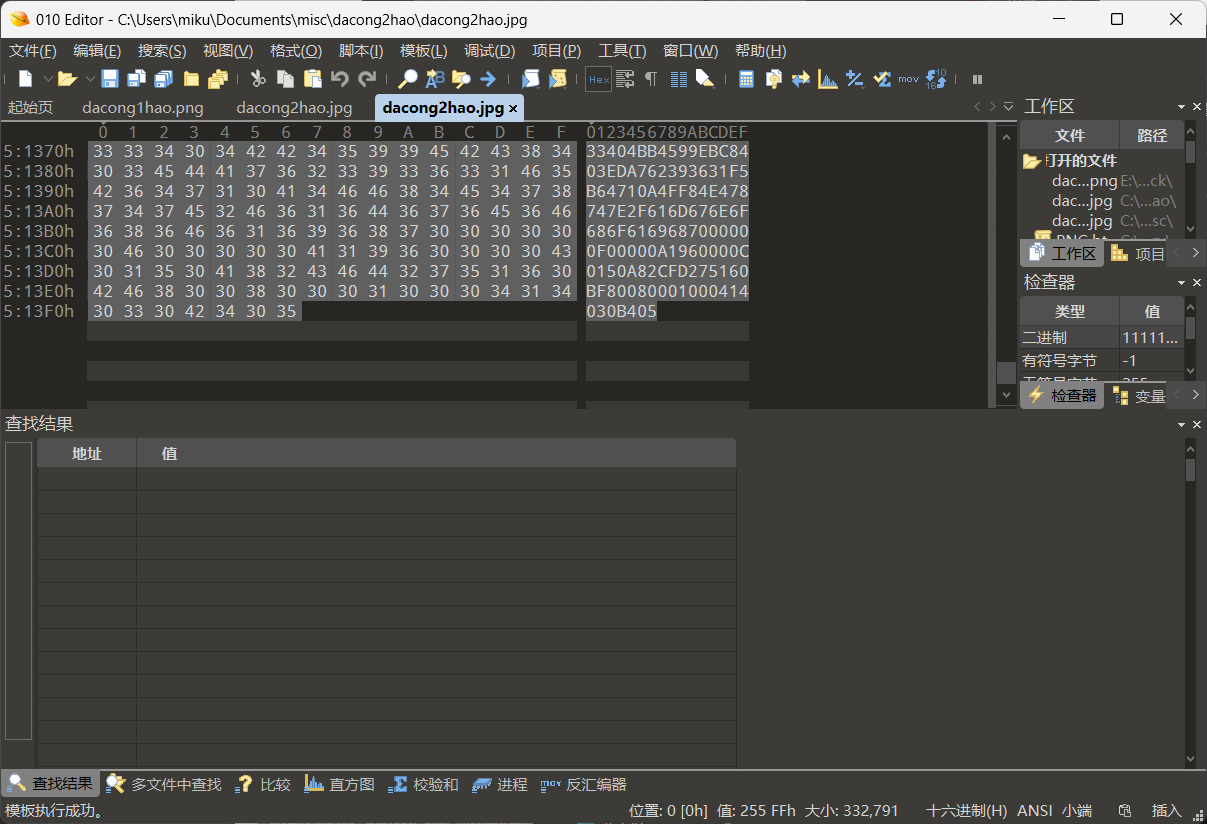Open the 工具(T) menu
Viewport: 1207px width, 824px height.
click(622, 51)
